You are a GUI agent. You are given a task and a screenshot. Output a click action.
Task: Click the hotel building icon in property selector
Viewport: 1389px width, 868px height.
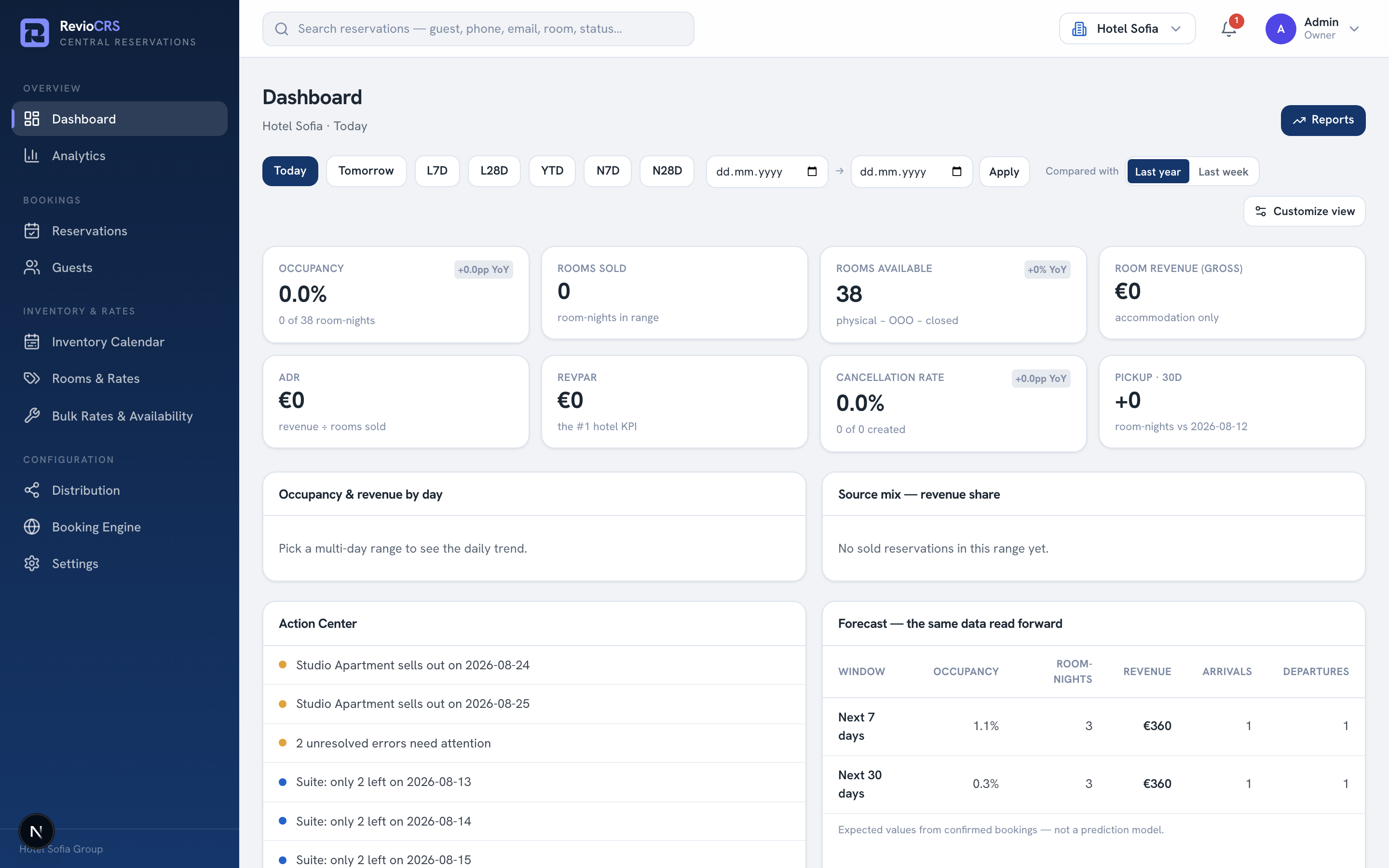1079,29
